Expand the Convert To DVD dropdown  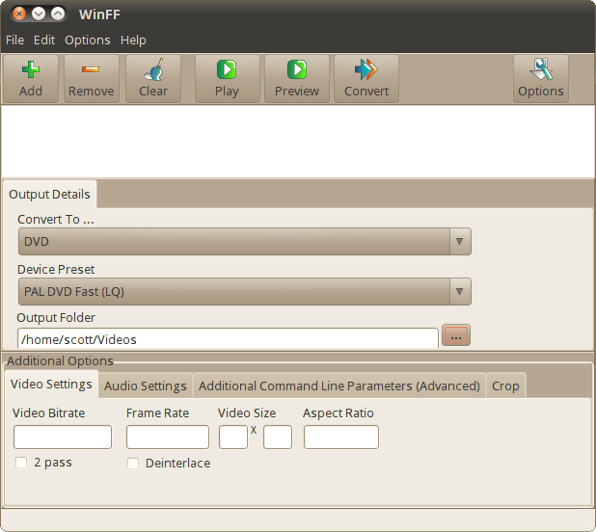click(245, 241)
